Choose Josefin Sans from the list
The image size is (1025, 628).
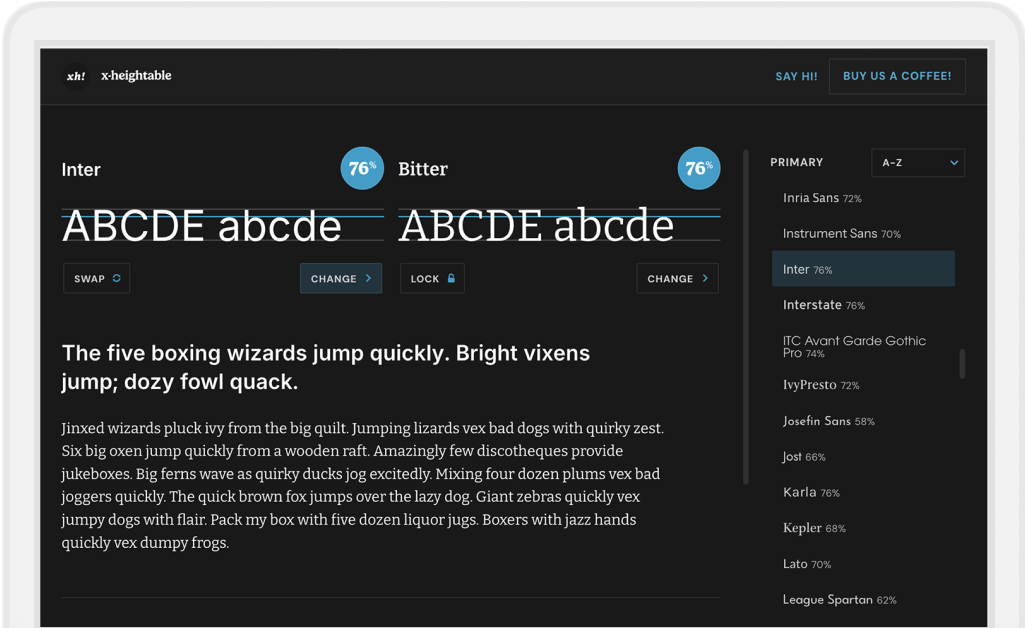pyautogui.click(x=828, y=421)
